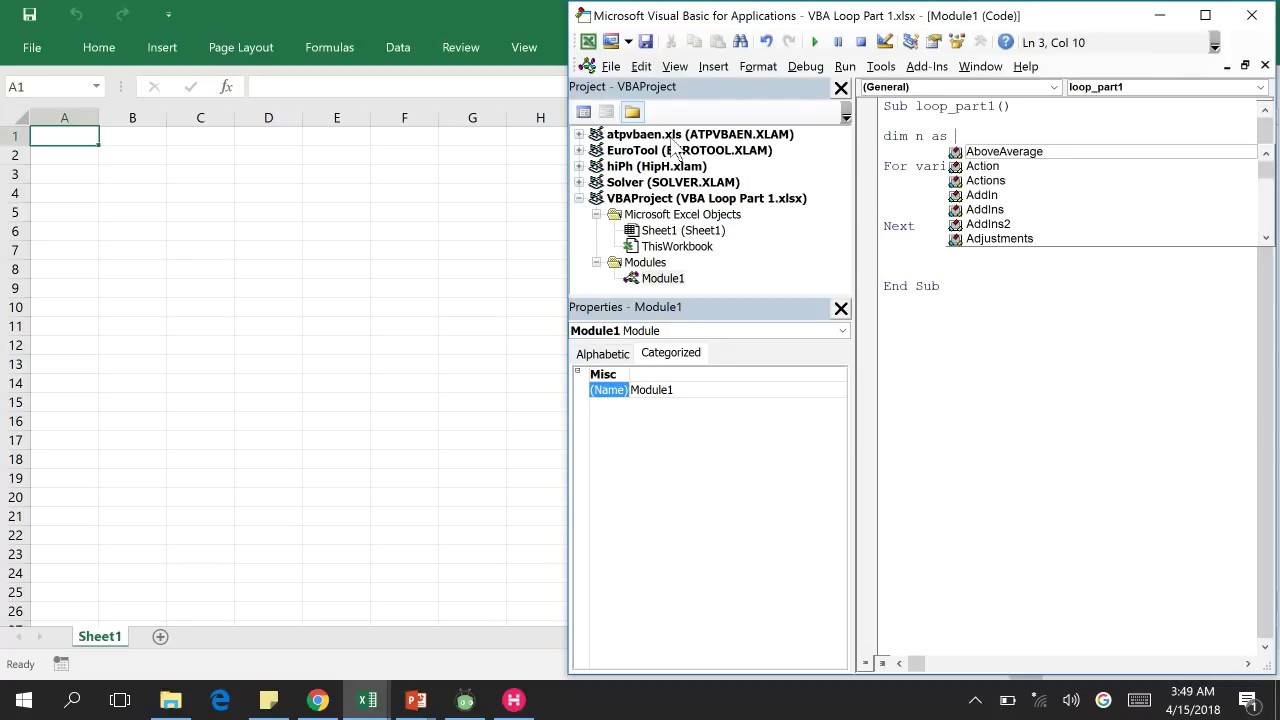The width and height of the screenshot is (1280, 720).
Task: Click the blue Help question mark icon
Action: (1005, 42)
